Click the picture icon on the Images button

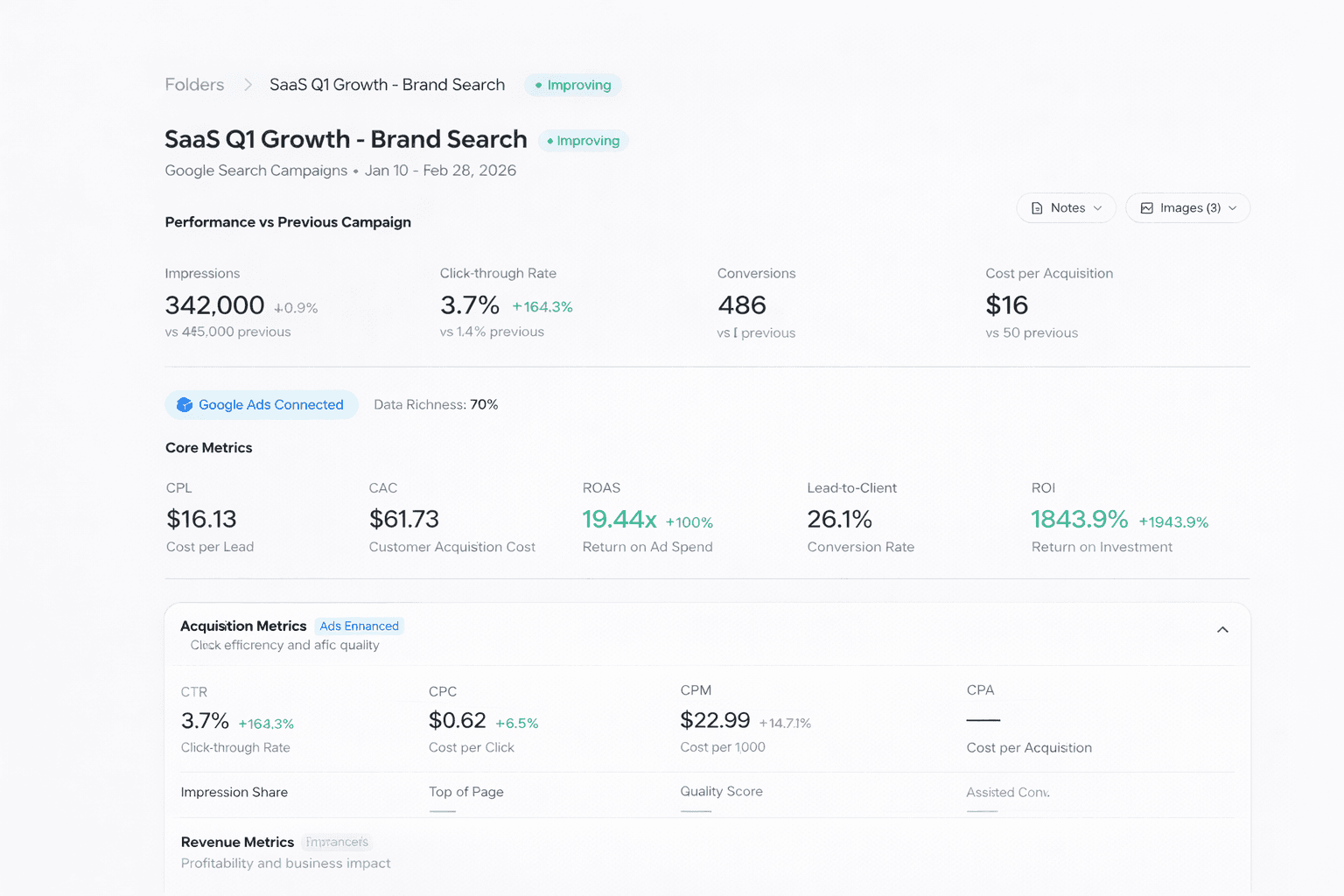(1146, 208)
